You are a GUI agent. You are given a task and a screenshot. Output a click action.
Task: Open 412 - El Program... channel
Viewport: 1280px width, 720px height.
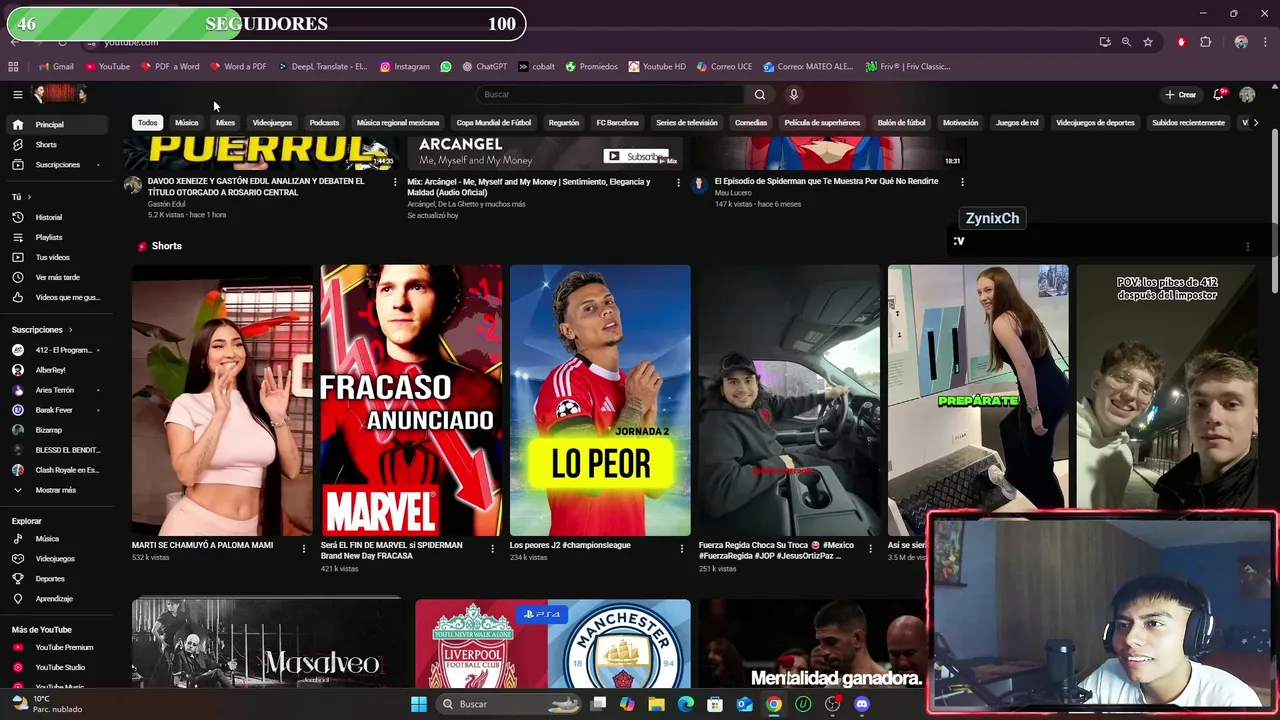(x=57, y=350)
